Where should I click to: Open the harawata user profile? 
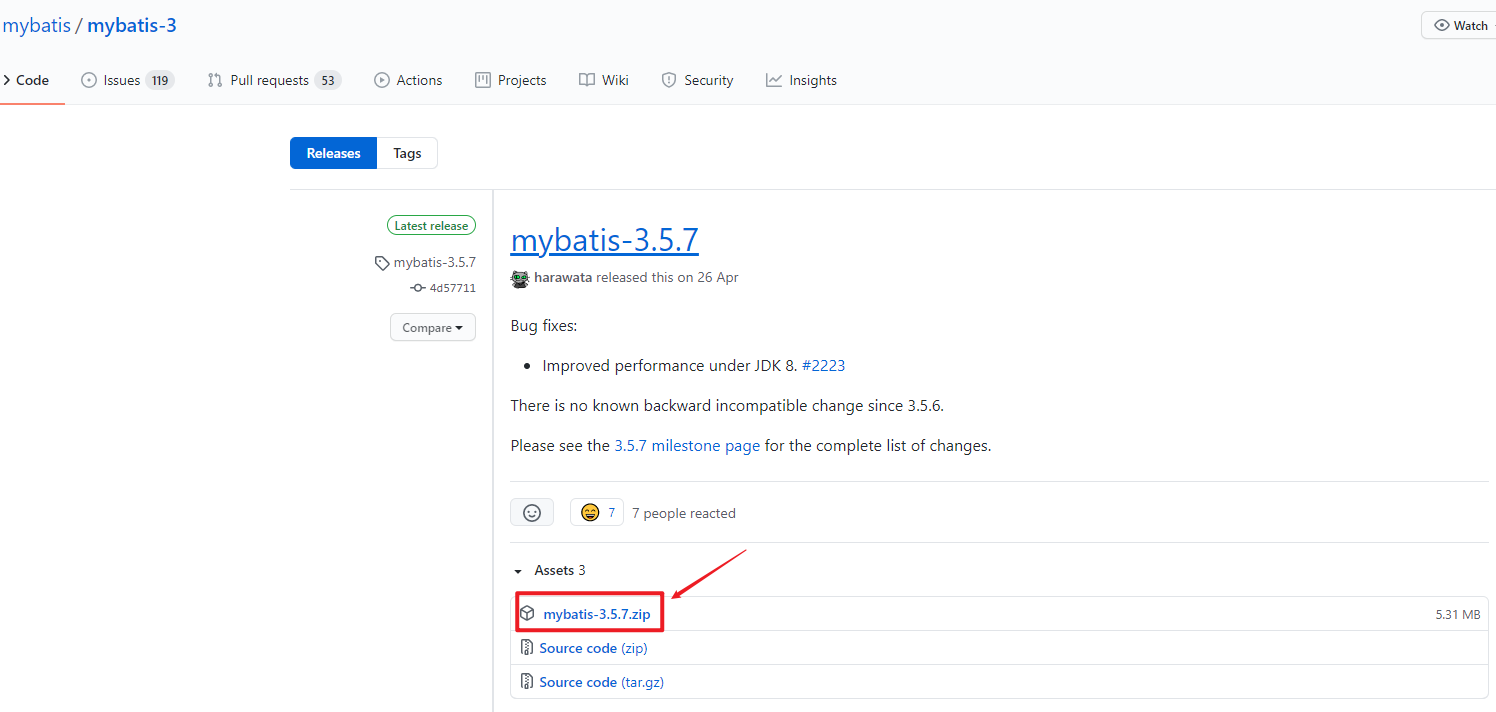coord(563,277)
